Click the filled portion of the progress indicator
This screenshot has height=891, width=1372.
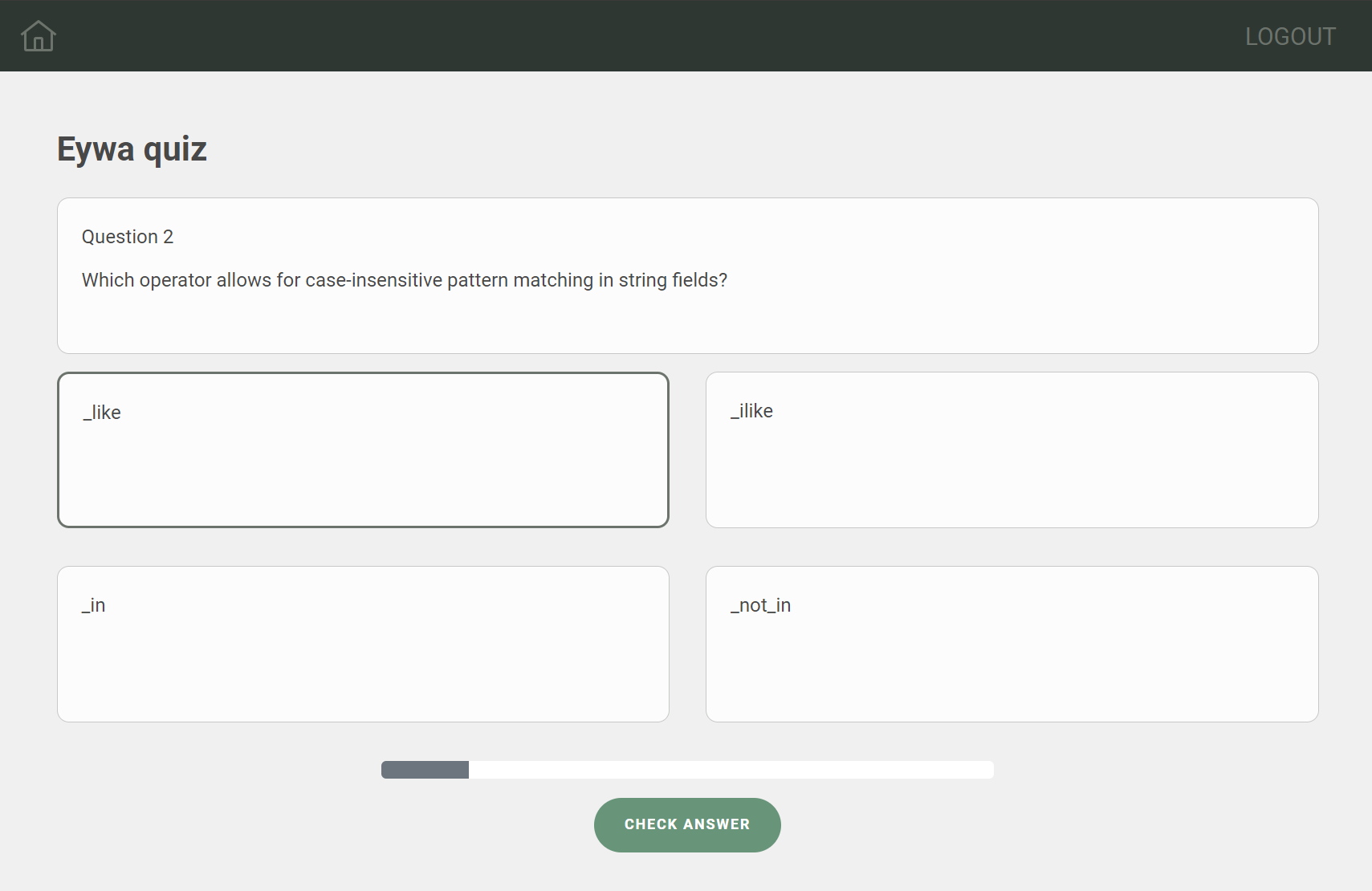click(424, 769)
